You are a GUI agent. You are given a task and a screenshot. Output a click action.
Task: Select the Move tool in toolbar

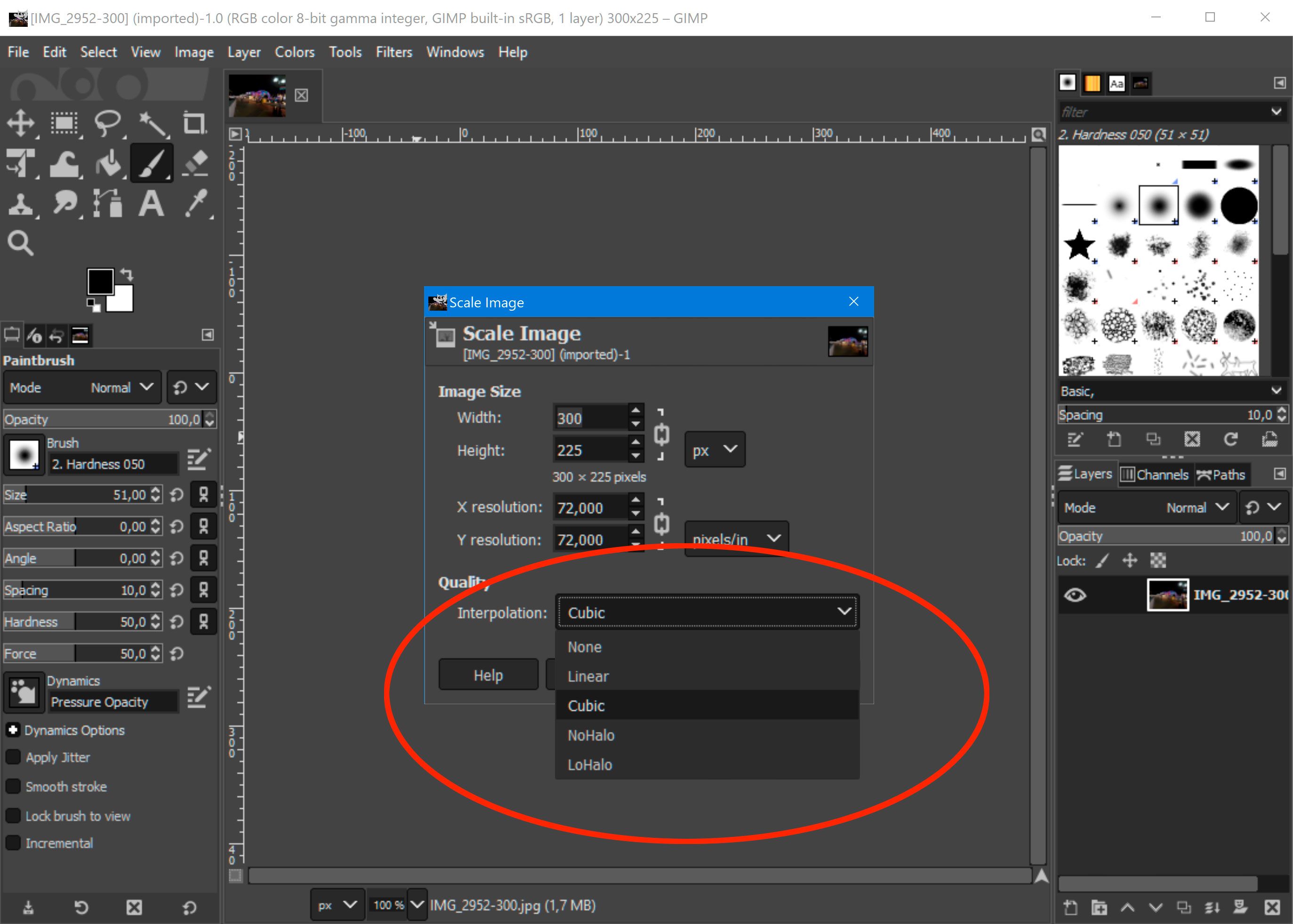point(22,122)
